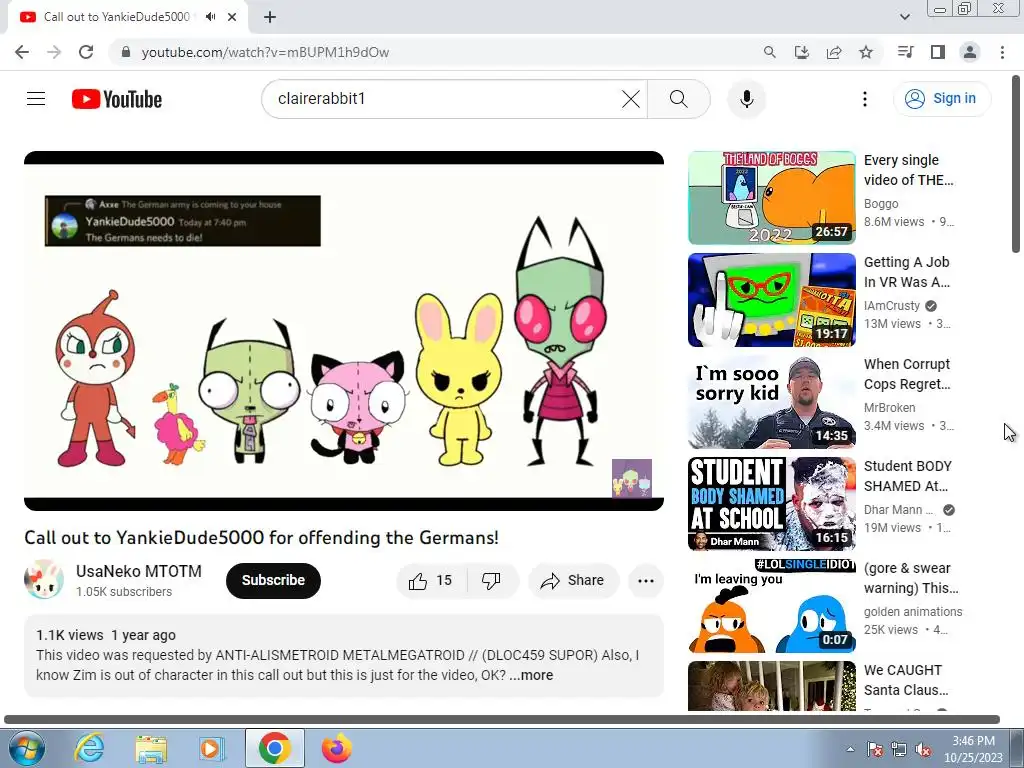Open Every single video of THE thumbnail
Screen dimensions: 1024x768
[x=771, y=198]
